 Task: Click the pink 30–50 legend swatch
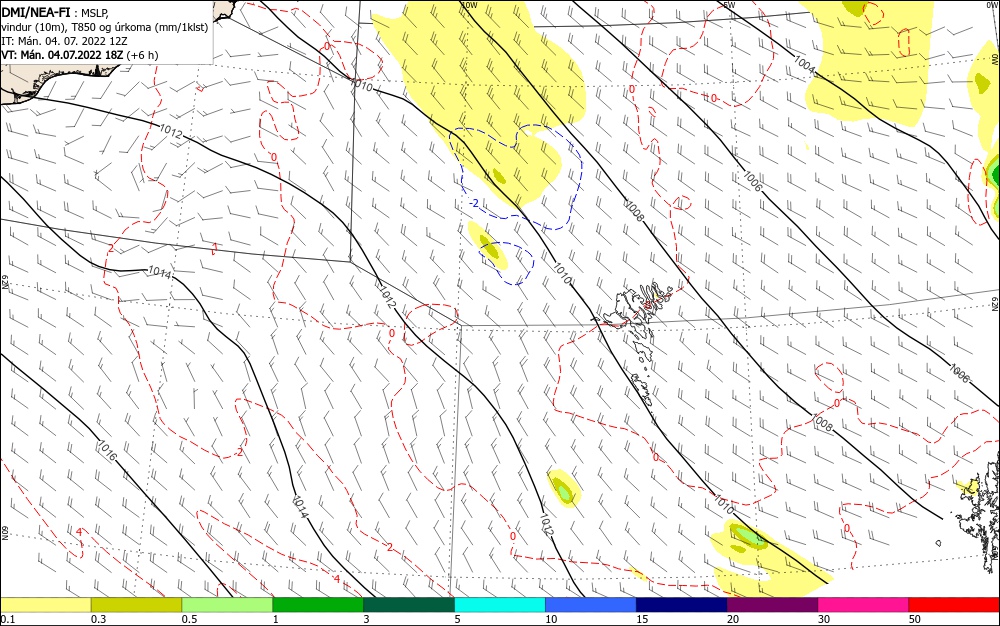click(863, 605)
